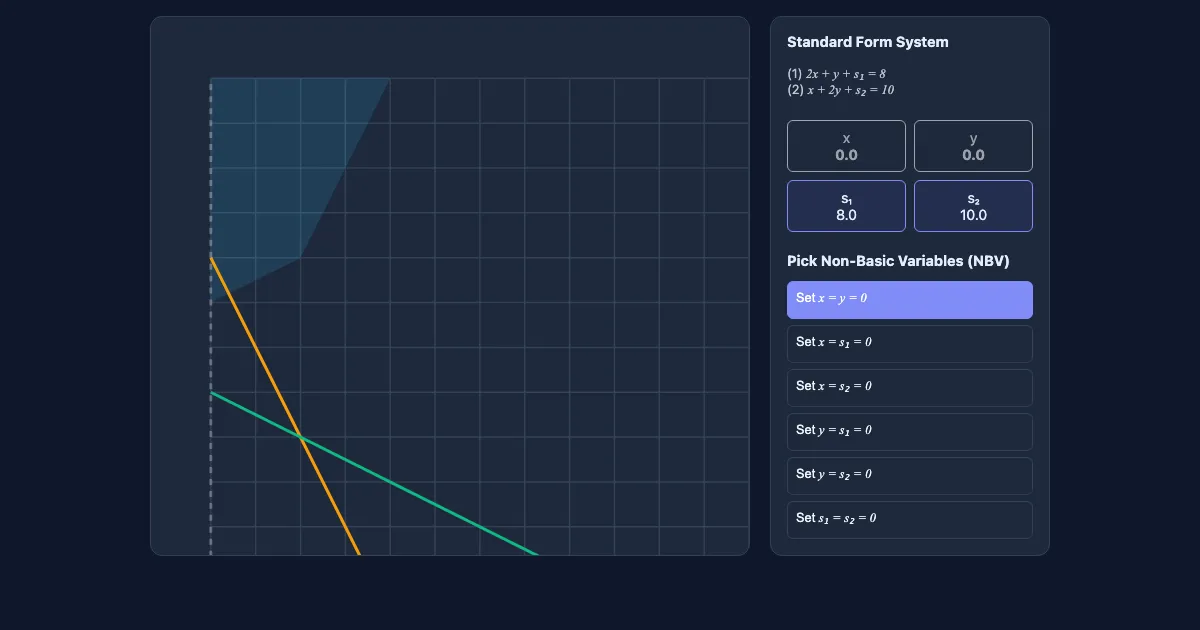Click the 'Pick Non-Basic Variables (NBV)' heading
This screenshot has height=630, width=1200.
coord(898,261)
